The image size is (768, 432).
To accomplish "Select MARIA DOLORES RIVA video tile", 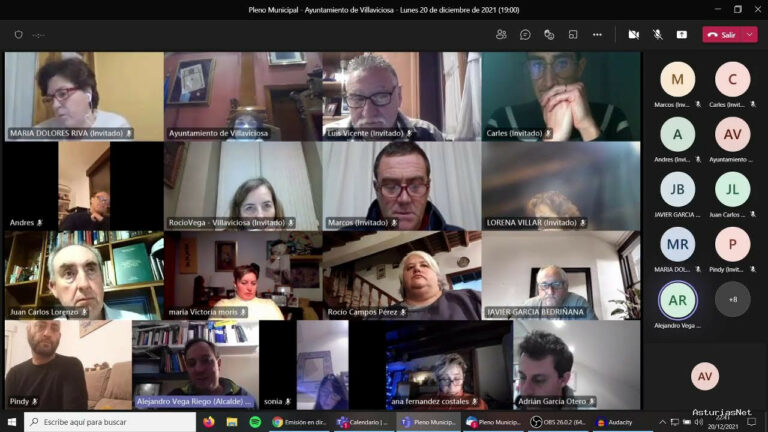I will click(84, 96).
